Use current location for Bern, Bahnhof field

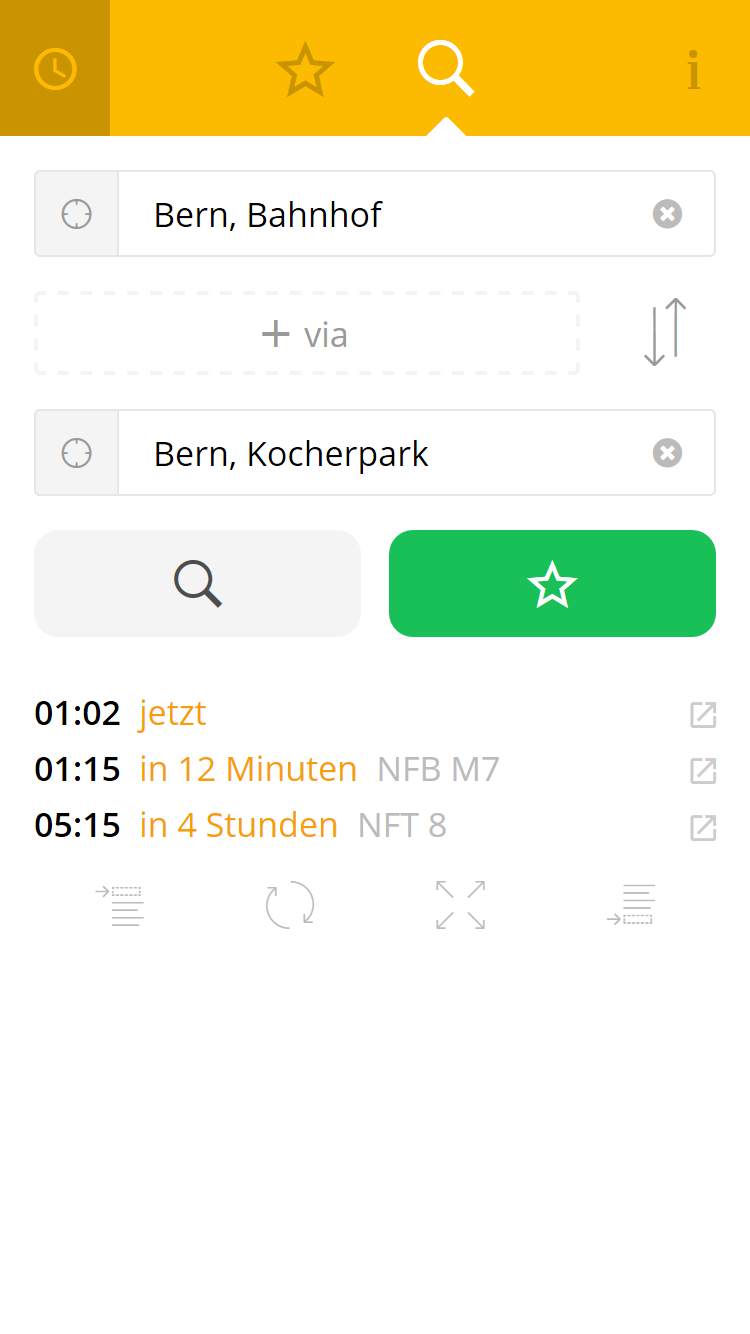[77, 214]
